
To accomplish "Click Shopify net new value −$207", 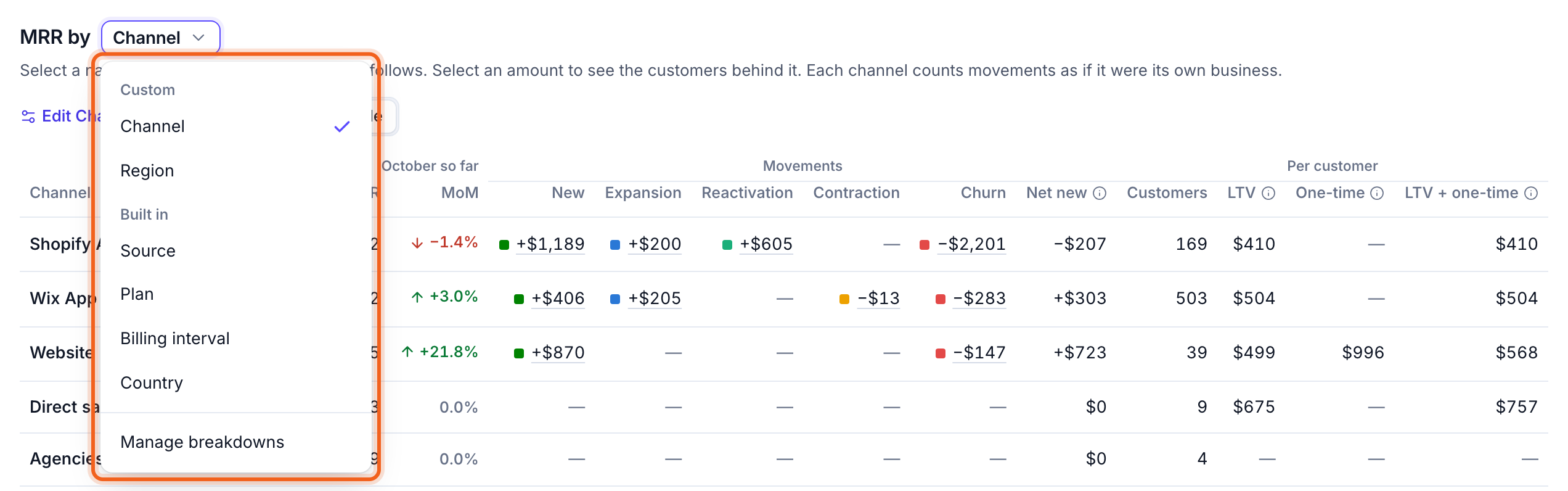I will [x=1080, y=244].
